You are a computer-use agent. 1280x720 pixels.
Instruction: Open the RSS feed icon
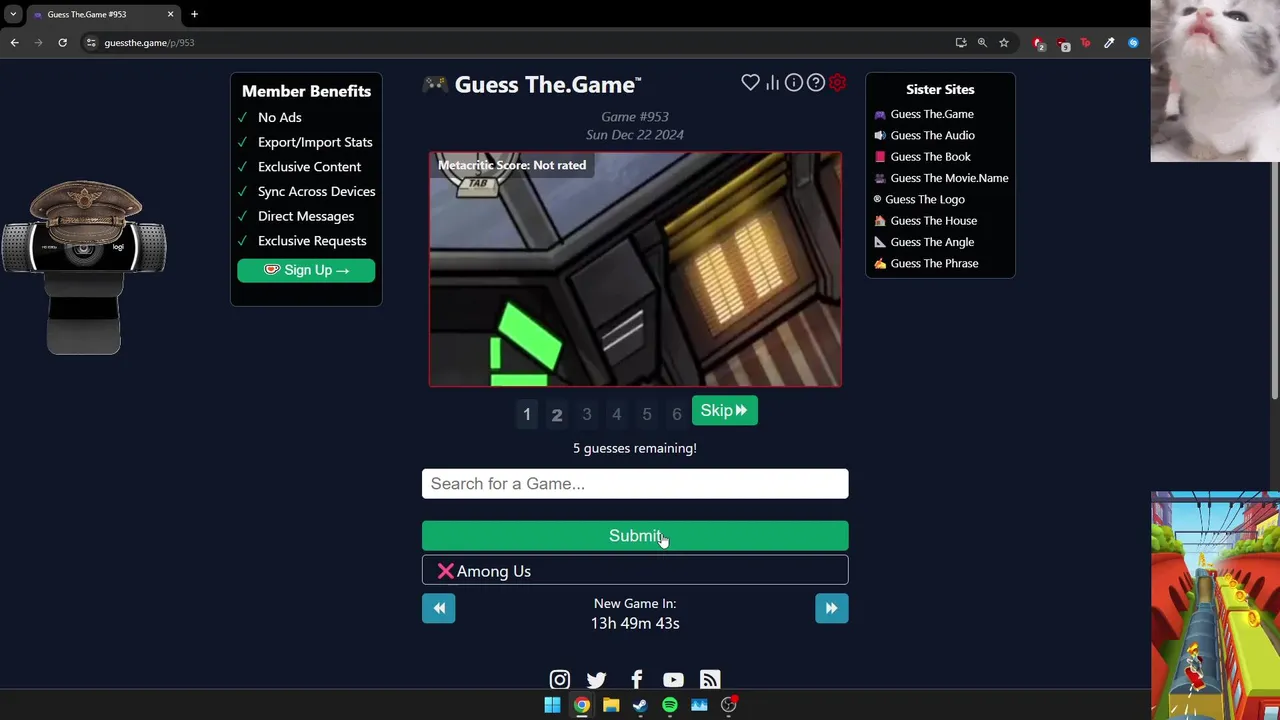710,680
